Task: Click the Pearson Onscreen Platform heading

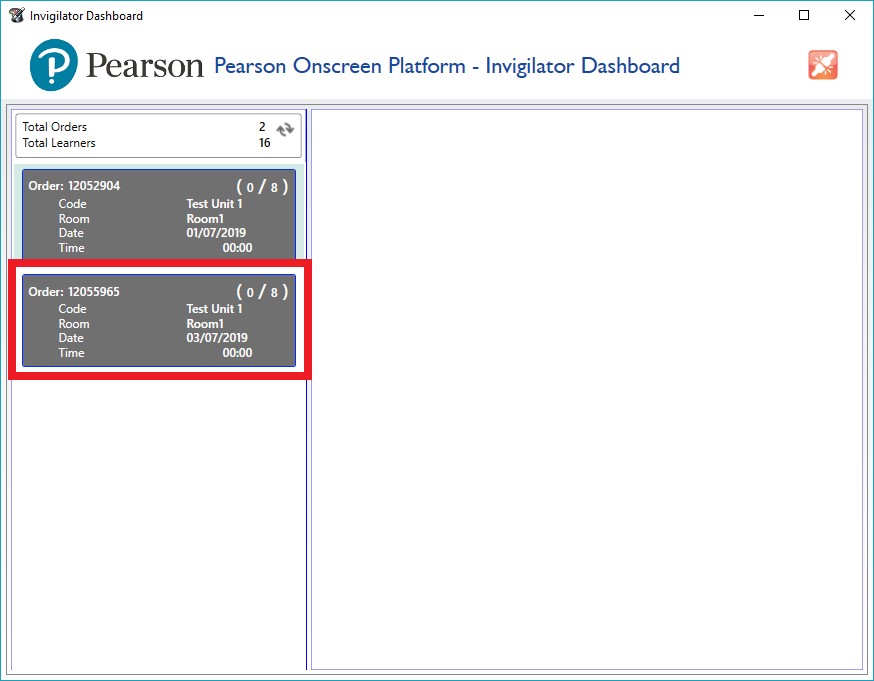Action: tap(446, 65)
